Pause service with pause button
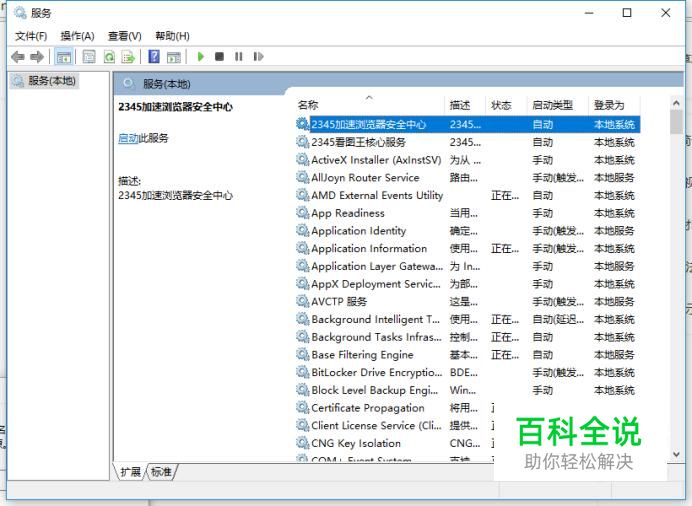This screenshot has height=506, width=692. 239,56
